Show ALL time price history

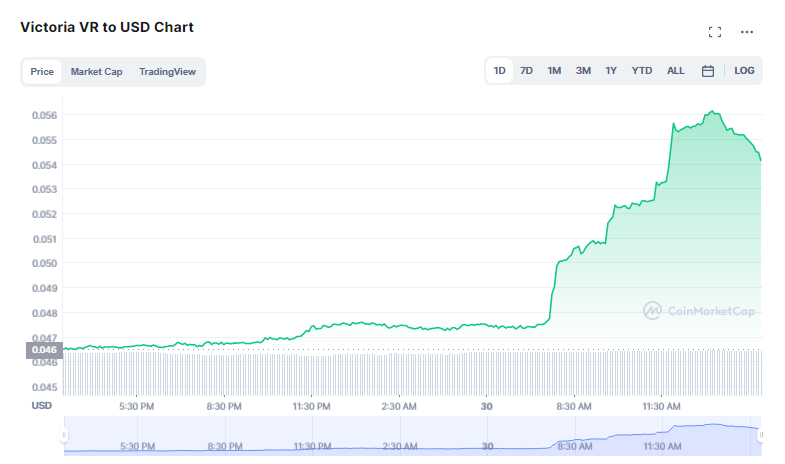pos(675,71)
